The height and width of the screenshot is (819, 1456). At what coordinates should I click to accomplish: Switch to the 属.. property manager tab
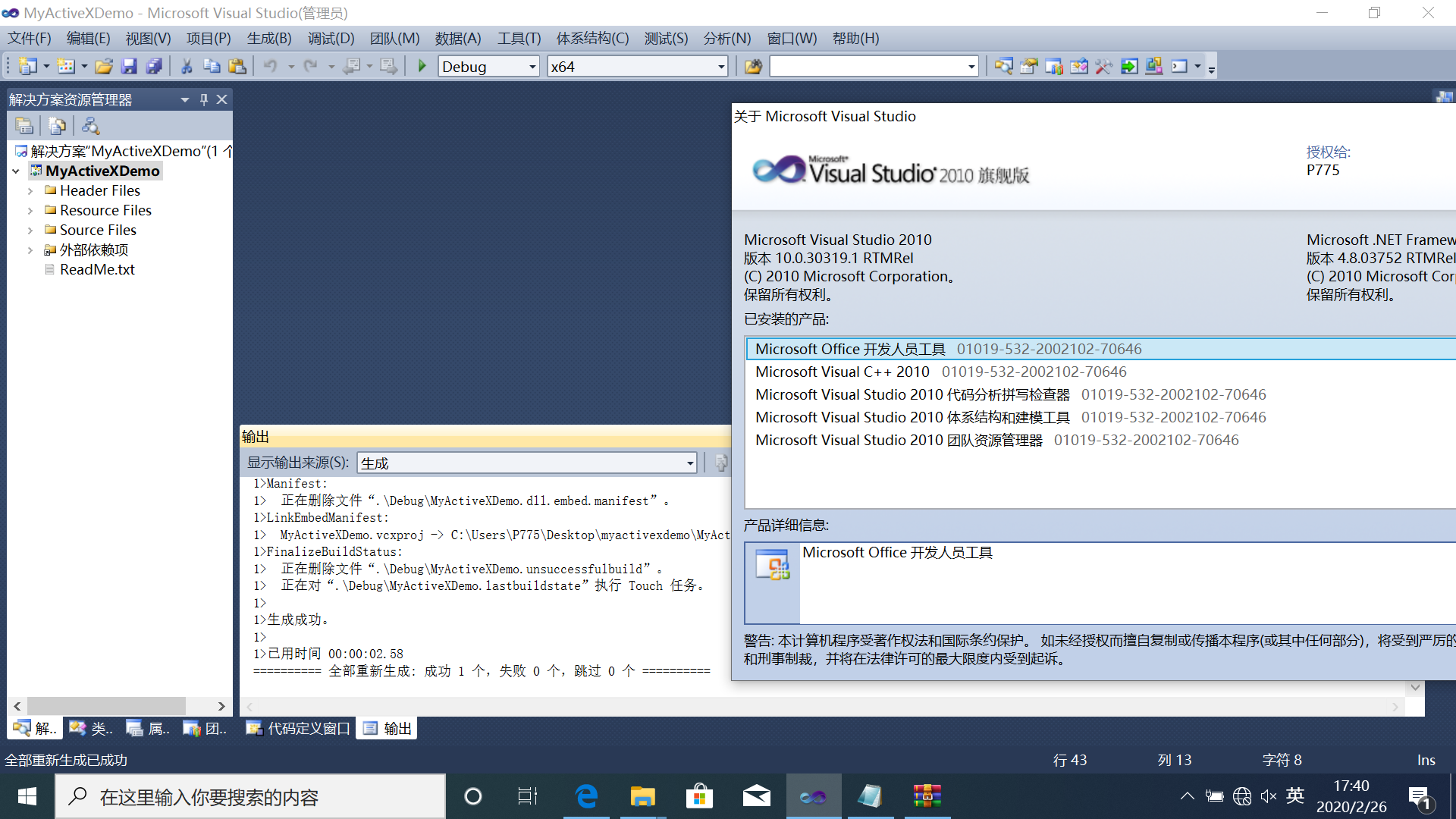(x=148, y=729)
